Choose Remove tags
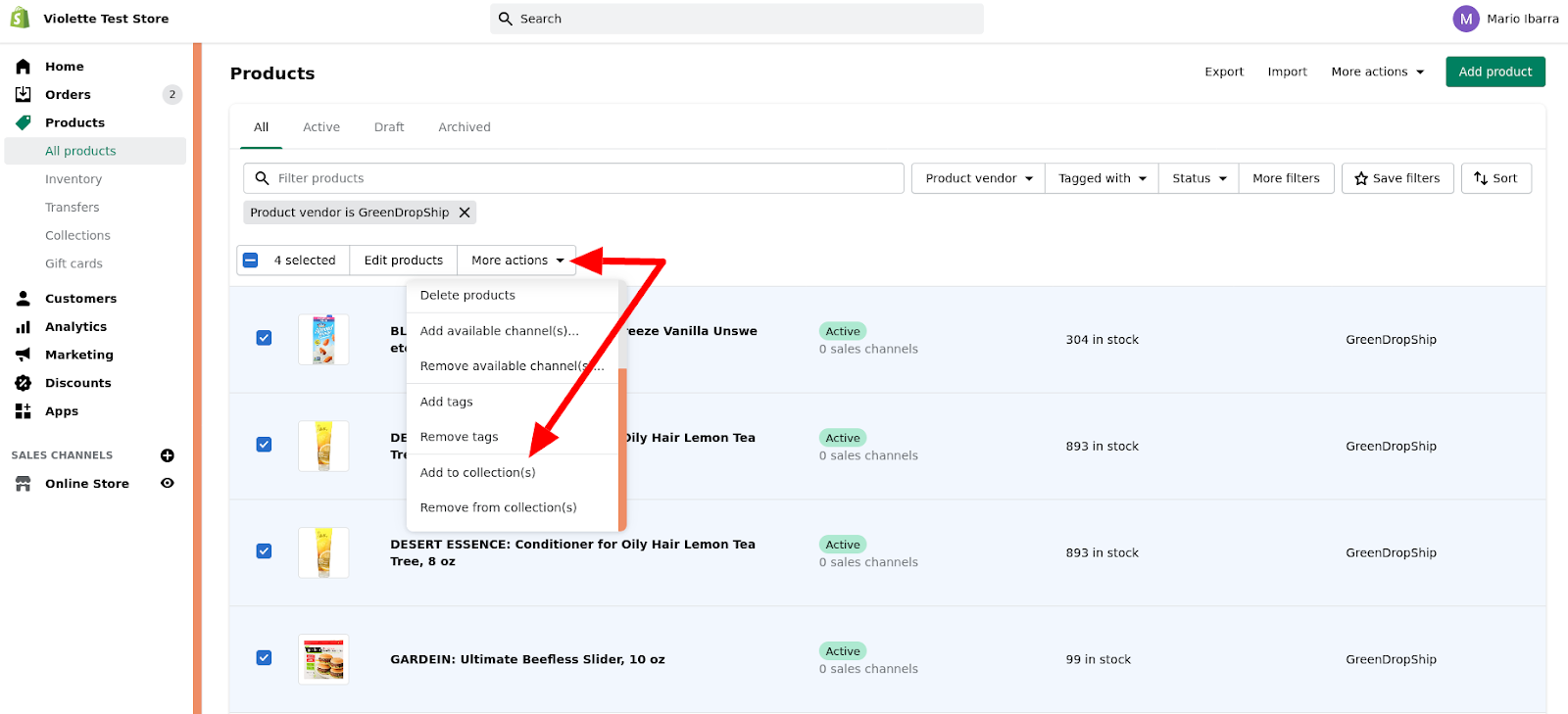This screenshot has width=1568, height=714. tap(459, 437)
